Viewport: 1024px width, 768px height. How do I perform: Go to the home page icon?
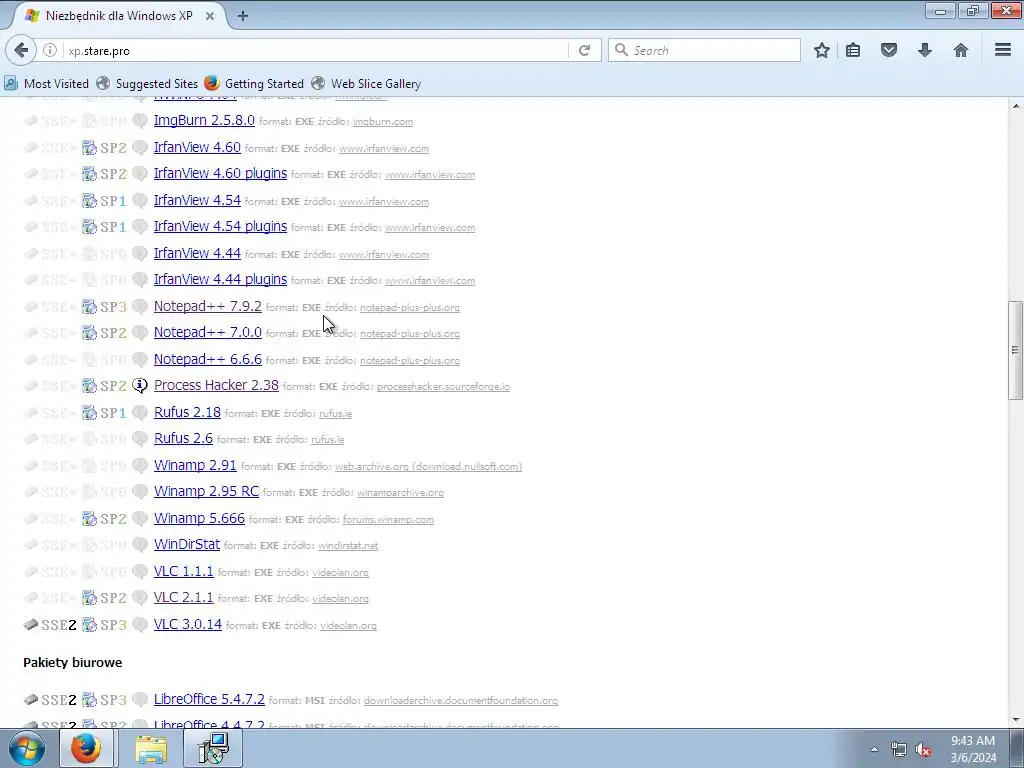(x=961, y=50)
